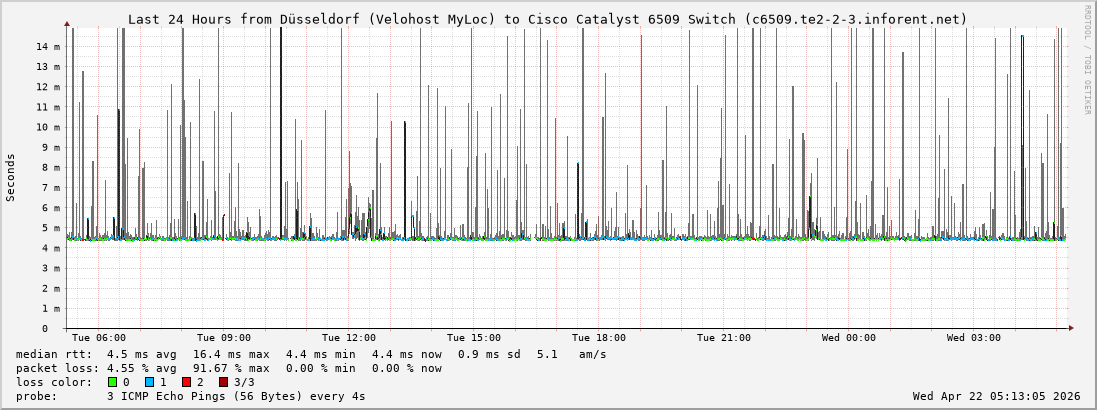The image size is (1097, 410).
Task: Click the green loss color swatch for 0
Action: coord(112,382)
